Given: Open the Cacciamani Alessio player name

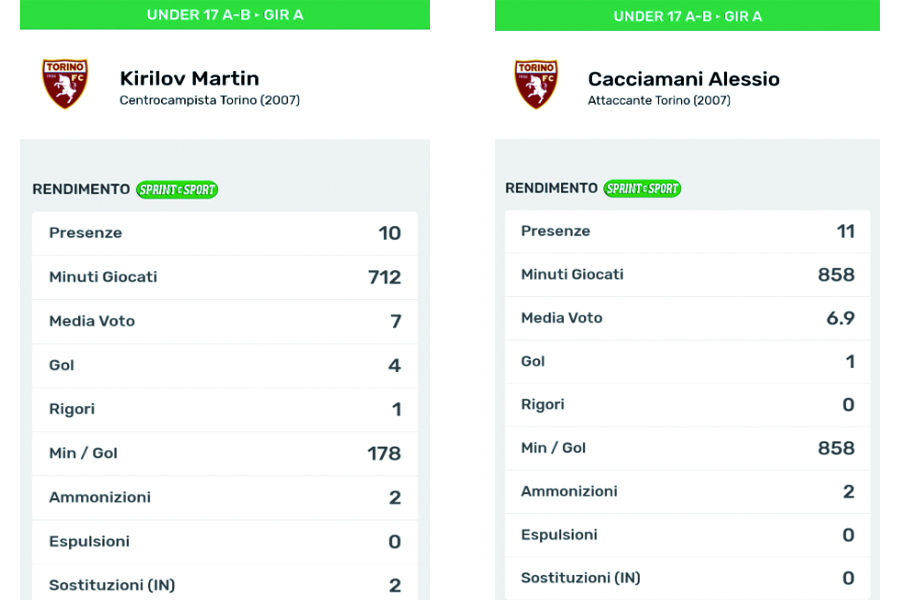Looking at the screenshot, I should pyautogui.click(x=683, y=79).
